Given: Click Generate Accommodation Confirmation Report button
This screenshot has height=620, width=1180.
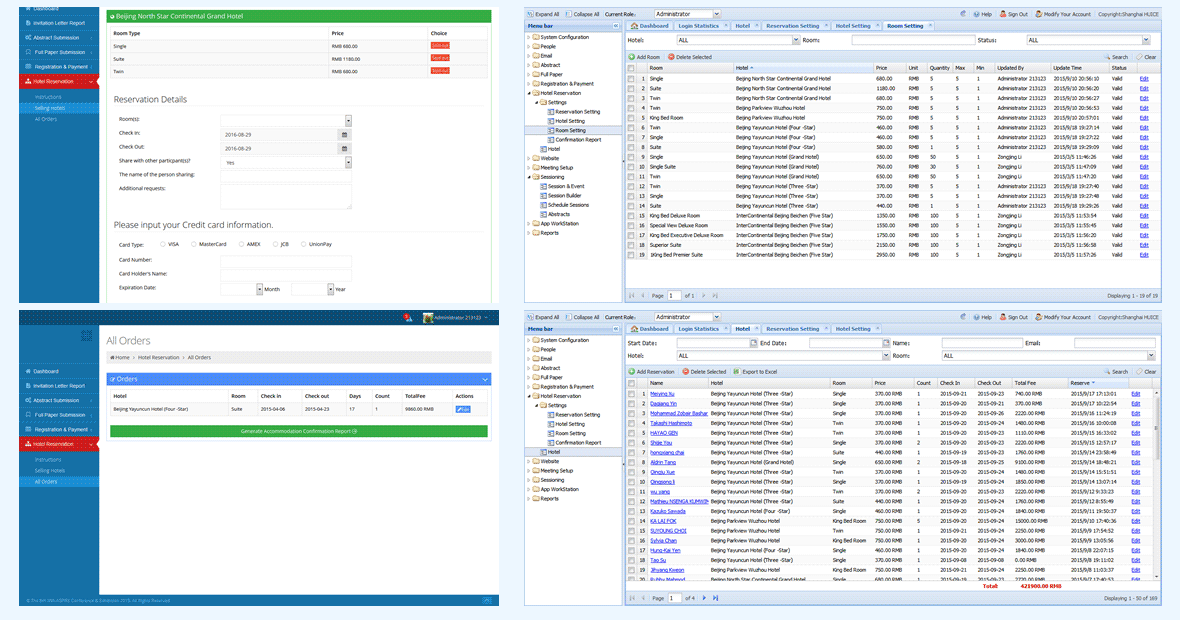Looking at the screenshot, I should pos(299,431).
